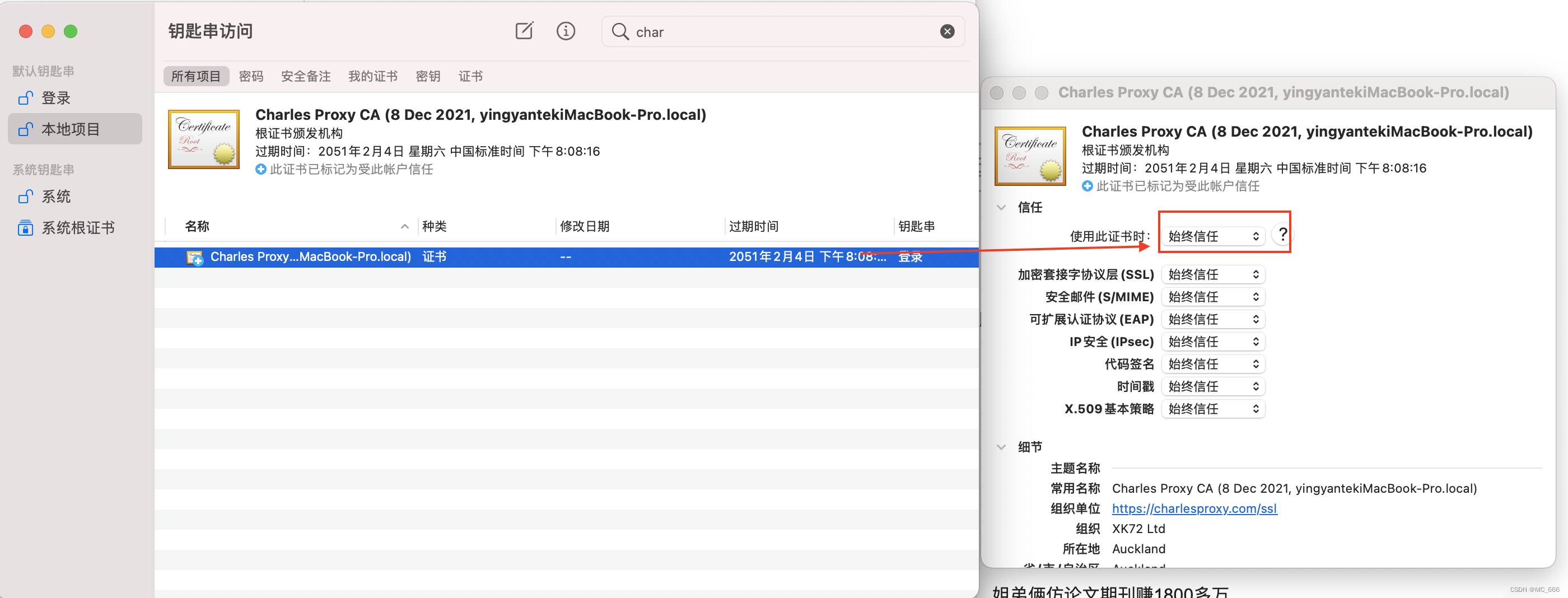Click the certificate icon in the detail window
The width and height of the screenshot is (1568, 598).
(x=1030, y=156)
